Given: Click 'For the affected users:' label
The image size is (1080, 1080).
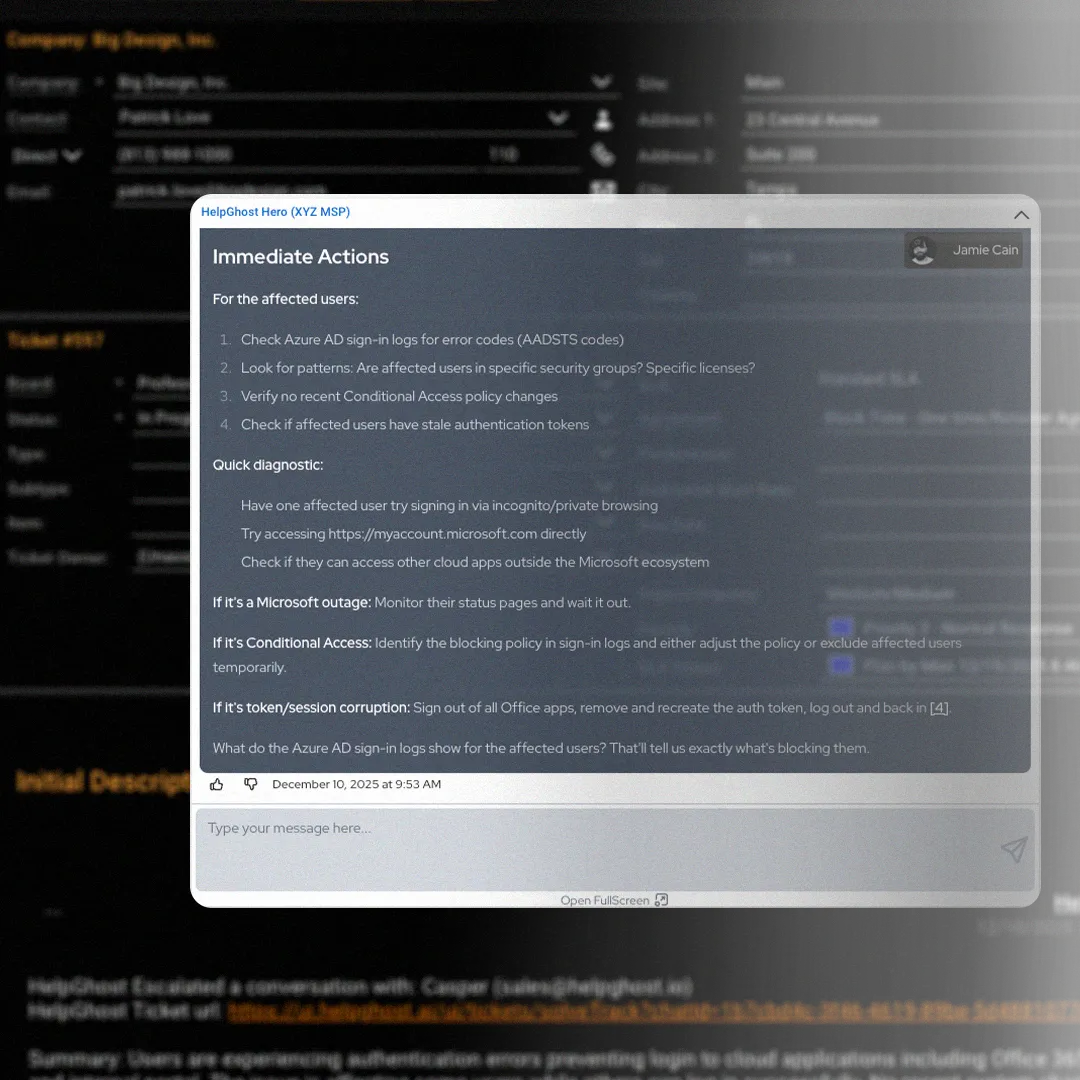Looking at the screenshot, I should click(286, 300).
